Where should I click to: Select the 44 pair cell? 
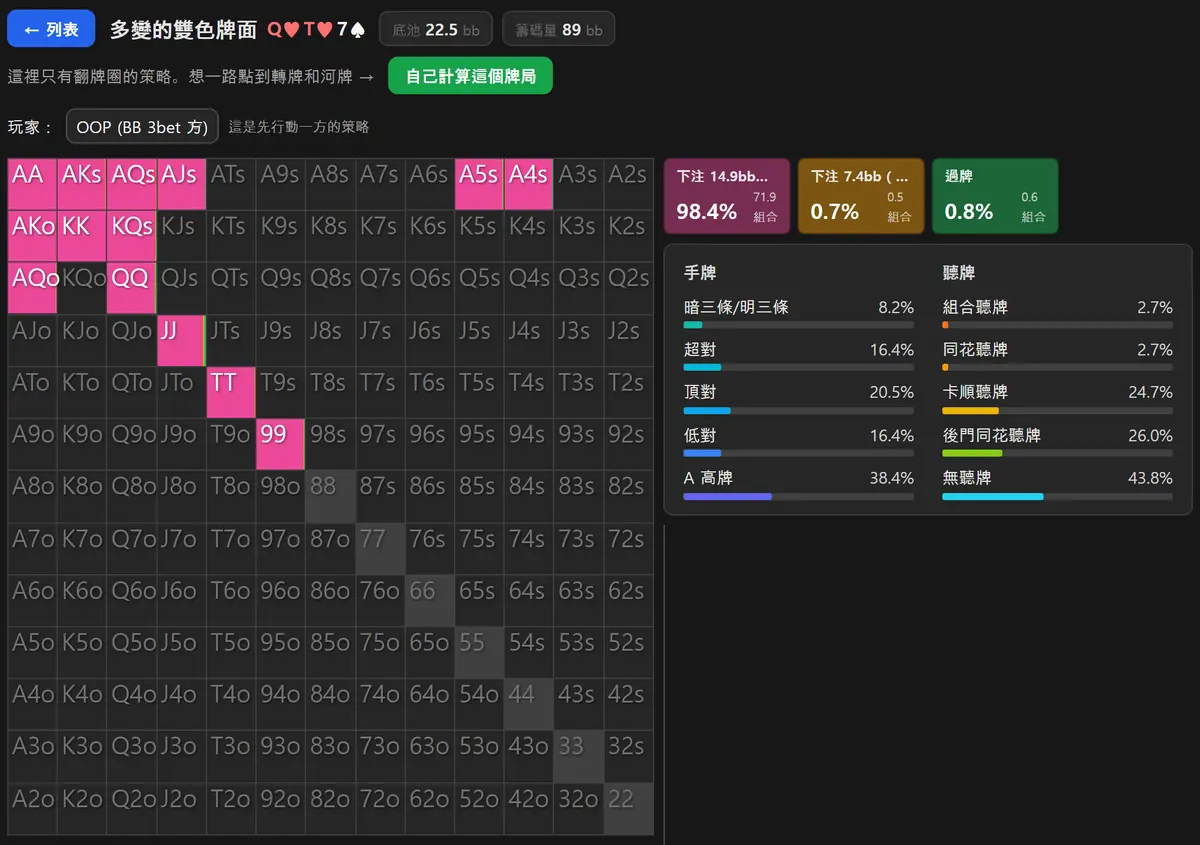529,704
